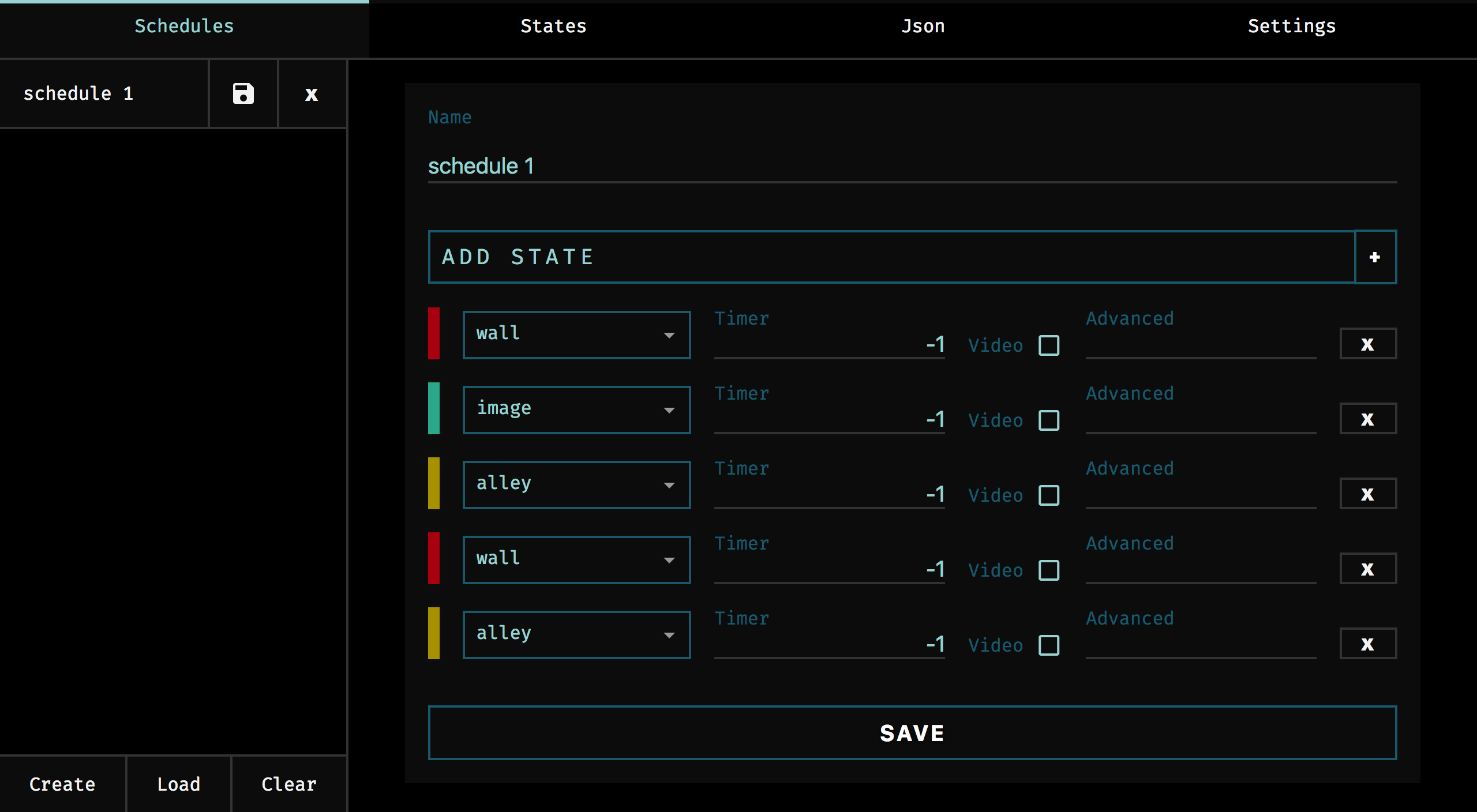Open the first alley state dropdown

576,485
